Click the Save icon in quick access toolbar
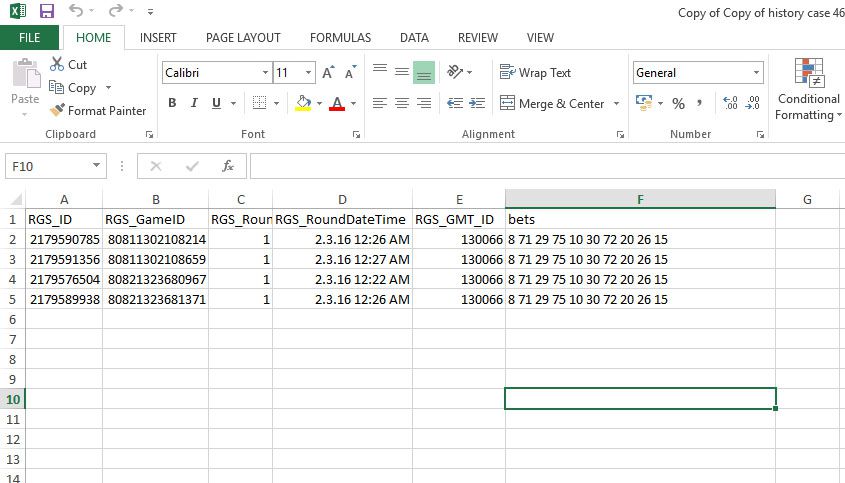Screen dimensions: 845x483 [47, 11]
